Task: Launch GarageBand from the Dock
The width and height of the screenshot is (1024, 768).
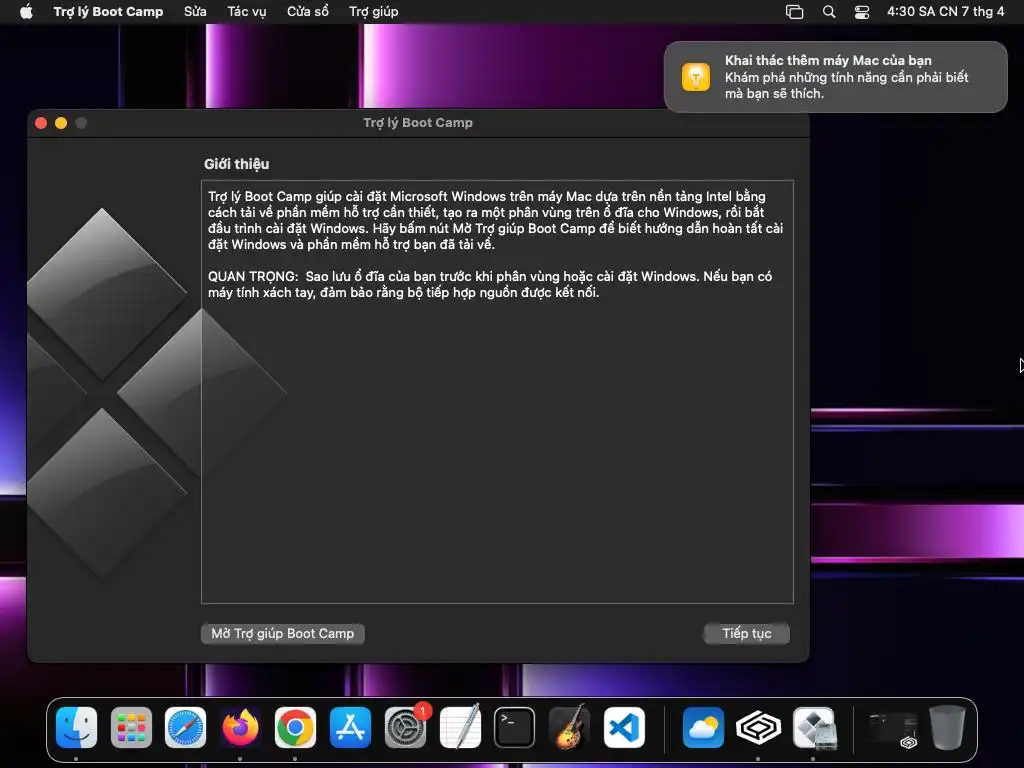Action: tap(569, 728)
